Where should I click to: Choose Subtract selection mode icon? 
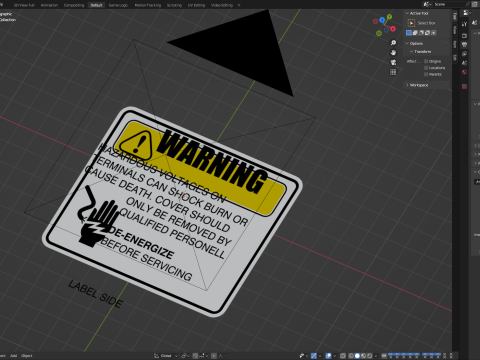click(421, 33)
